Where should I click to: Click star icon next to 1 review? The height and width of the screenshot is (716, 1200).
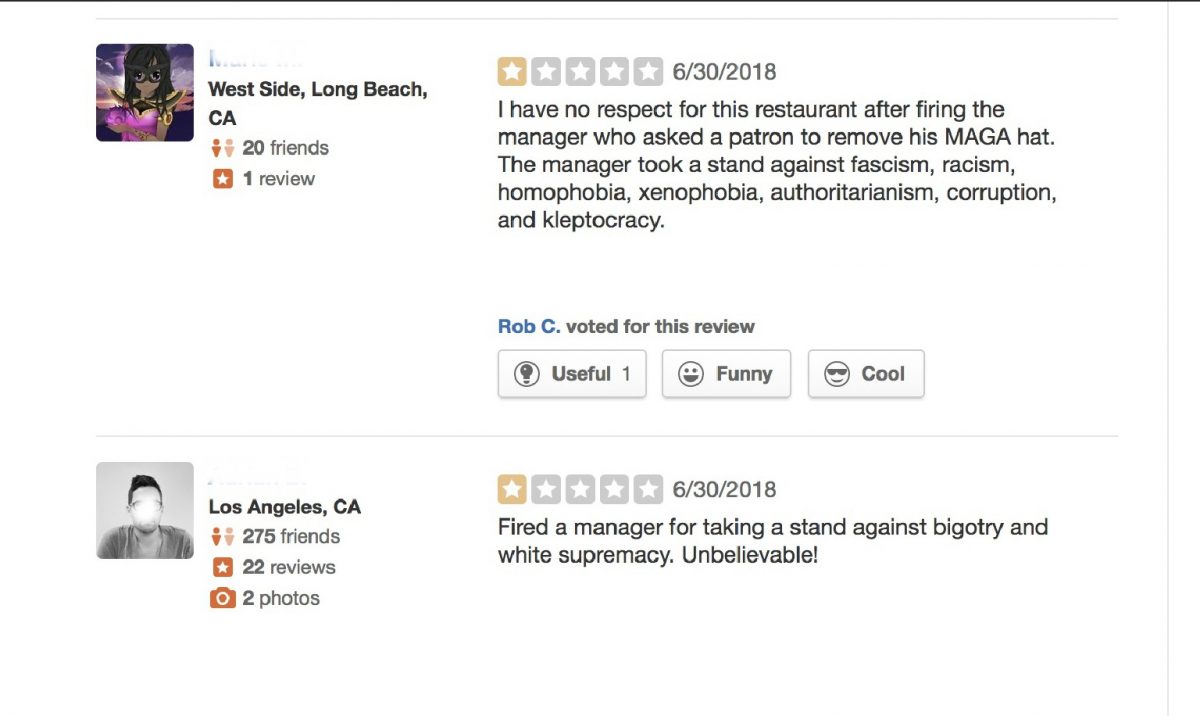[222, 179]
